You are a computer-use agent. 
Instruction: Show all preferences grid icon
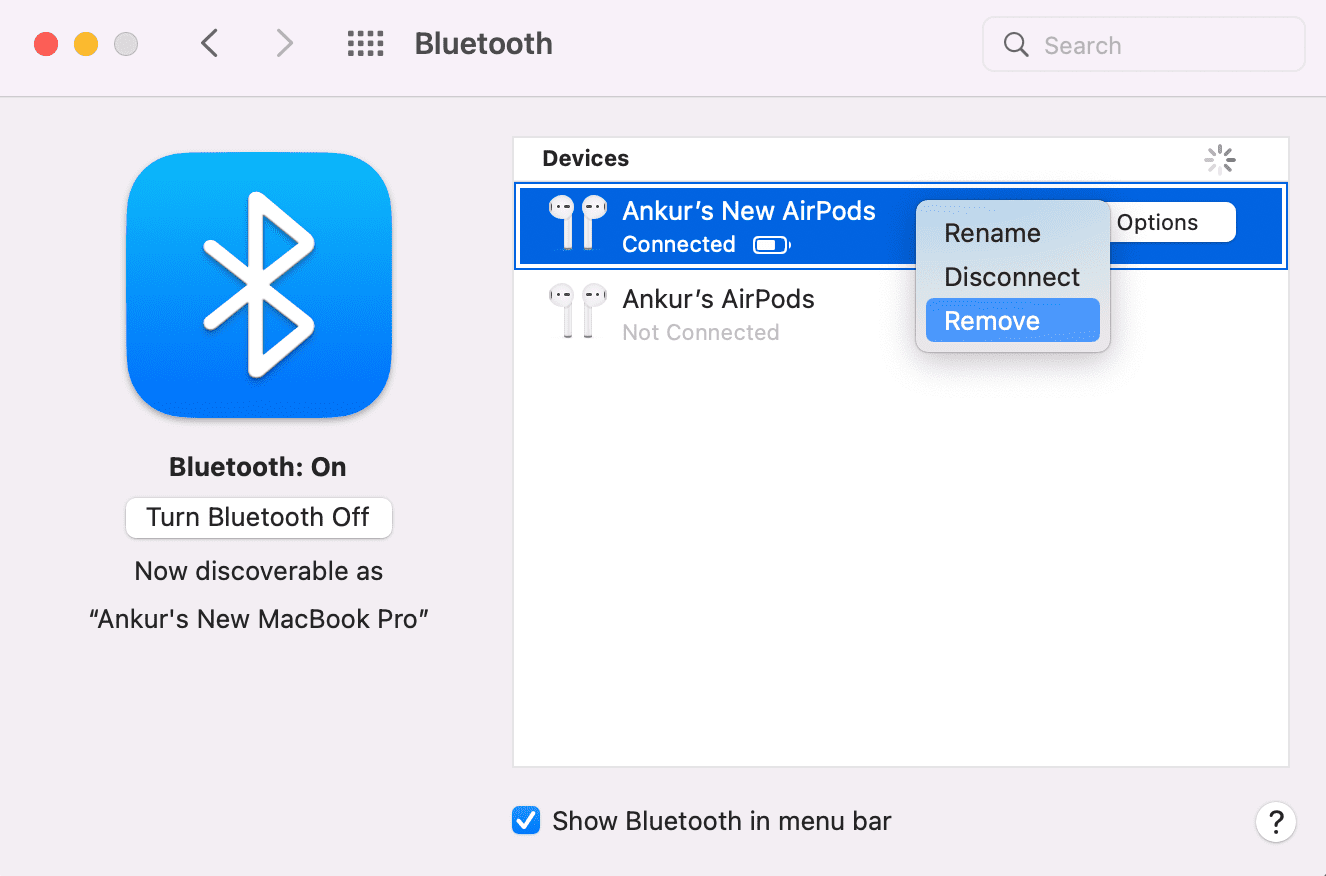tap(365, 44)
